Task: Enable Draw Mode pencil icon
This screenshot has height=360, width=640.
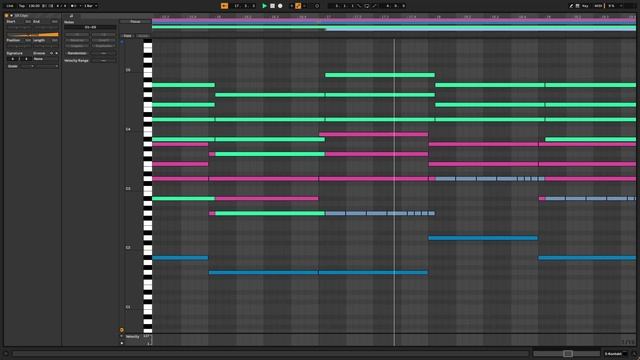Action: tap(571, 6)
